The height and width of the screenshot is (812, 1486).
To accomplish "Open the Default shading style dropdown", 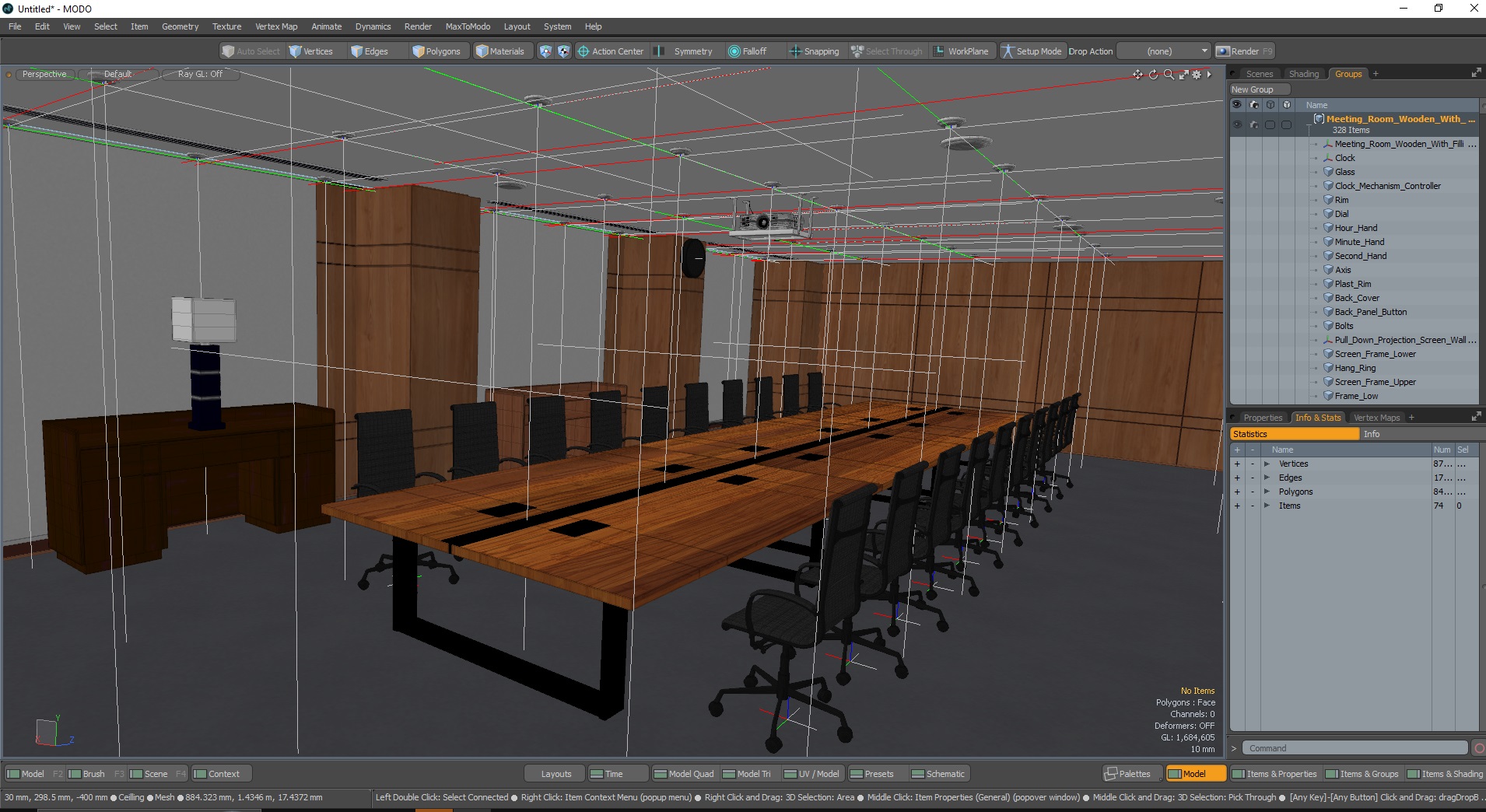I will 118,74.
